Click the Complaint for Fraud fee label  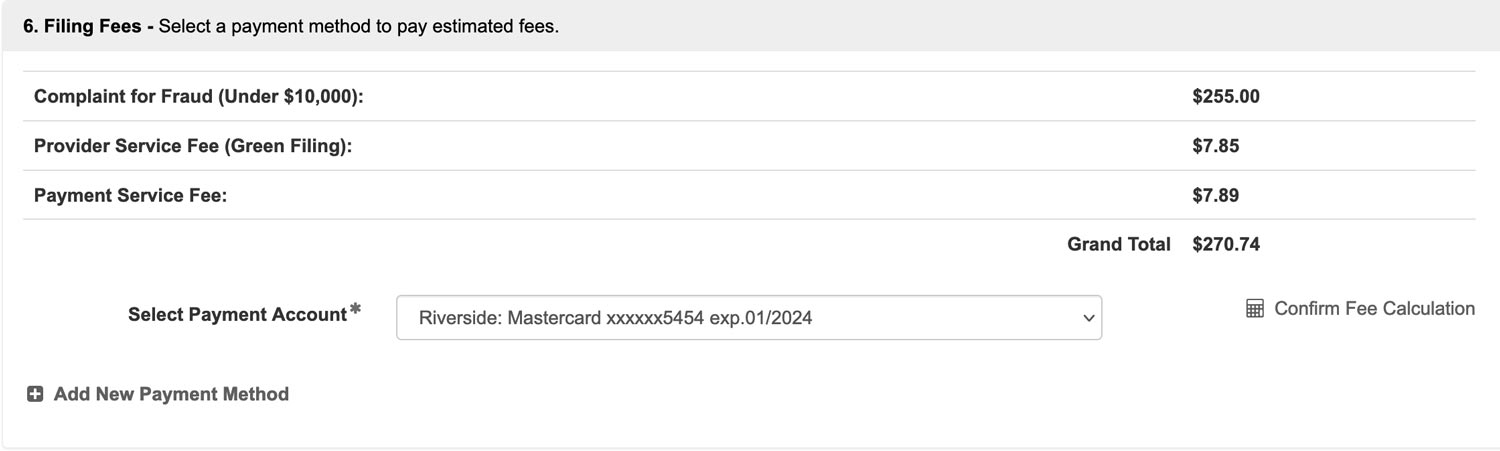[x=198, y=97]
